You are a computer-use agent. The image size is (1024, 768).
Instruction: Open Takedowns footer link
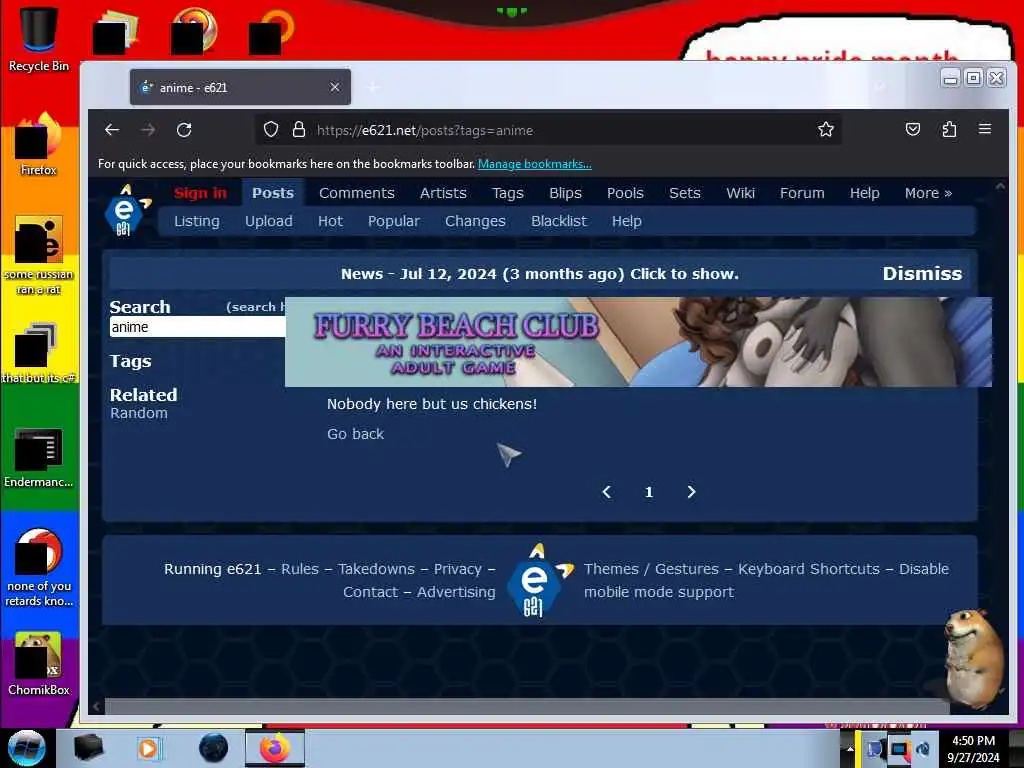pyautogui.click(x=376, y=569)
